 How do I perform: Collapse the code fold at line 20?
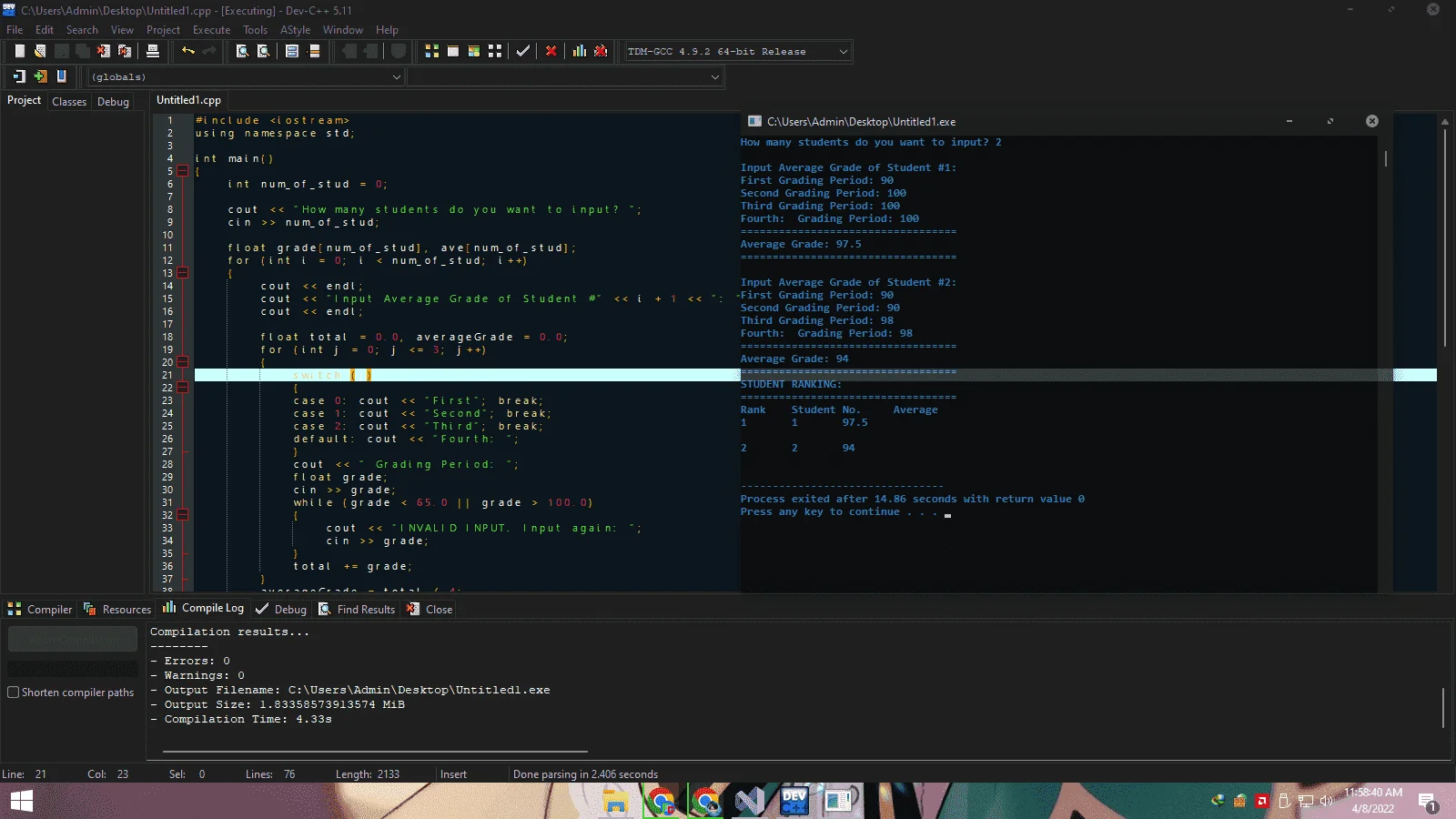click(182, 362)
